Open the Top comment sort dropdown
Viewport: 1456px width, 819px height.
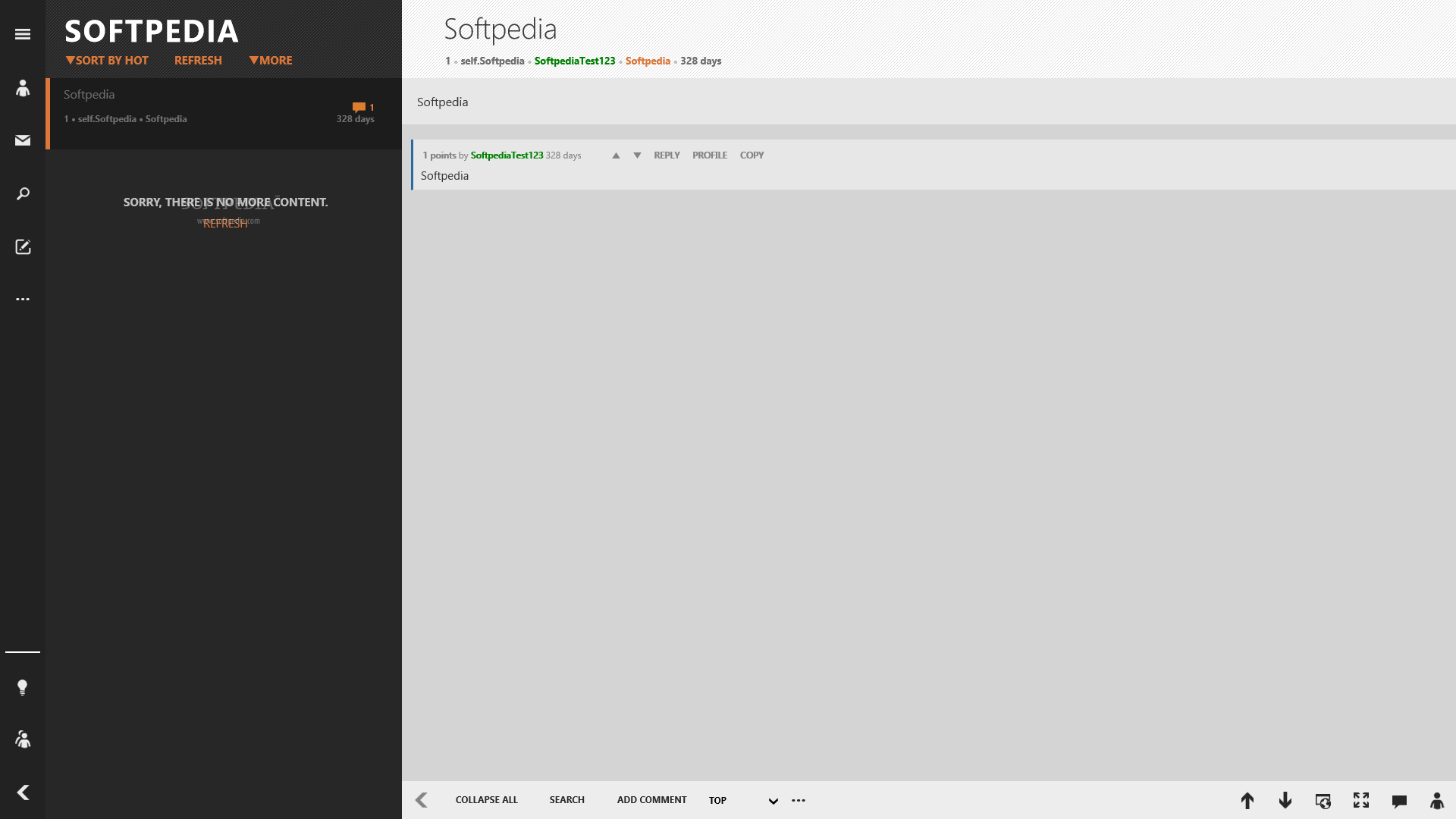pos(743,800)
